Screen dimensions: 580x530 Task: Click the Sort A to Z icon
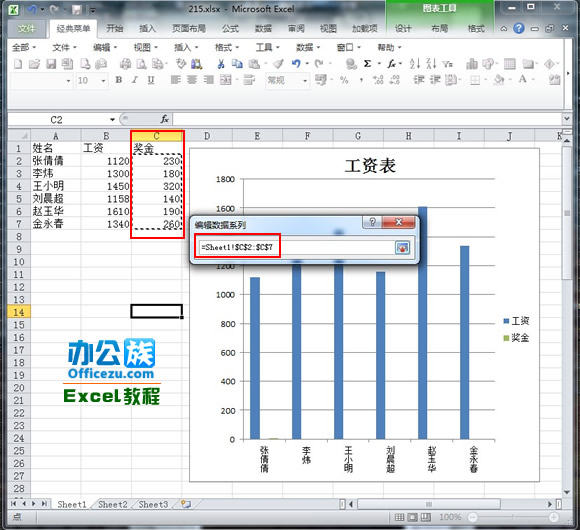point(415,64)
